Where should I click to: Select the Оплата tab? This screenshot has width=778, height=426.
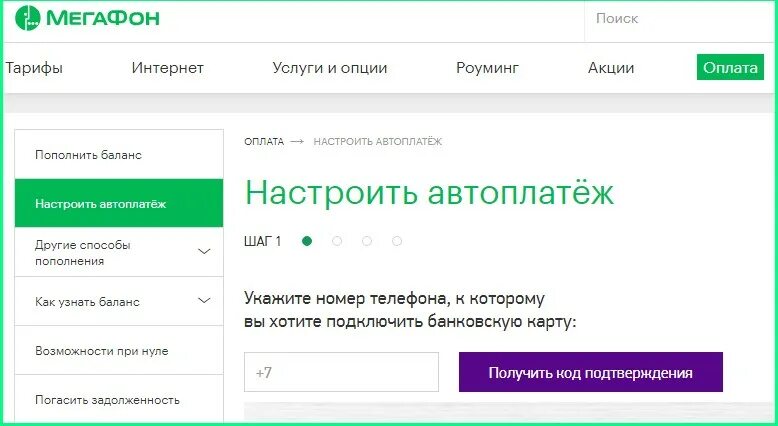730,67
